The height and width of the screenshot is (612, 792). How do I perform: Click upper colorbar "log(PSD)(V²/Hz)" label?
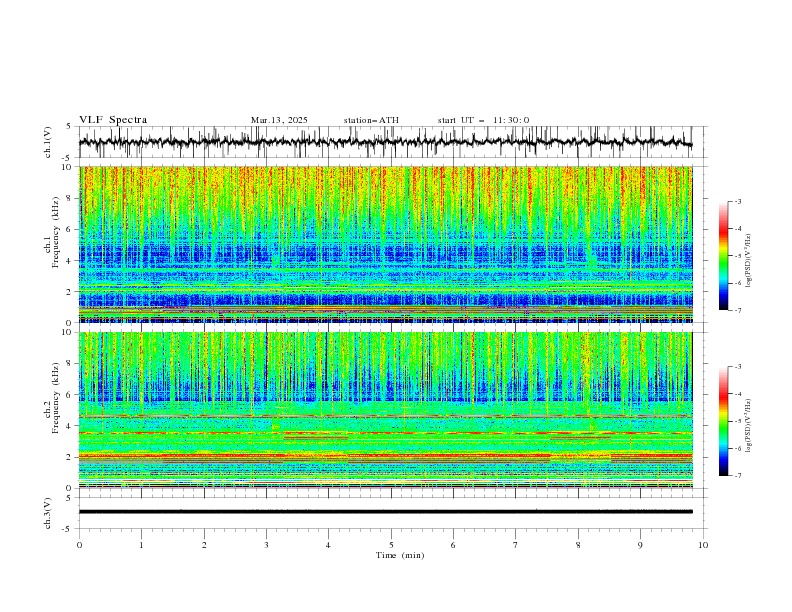pyautogui.click(x=749, y=261)
